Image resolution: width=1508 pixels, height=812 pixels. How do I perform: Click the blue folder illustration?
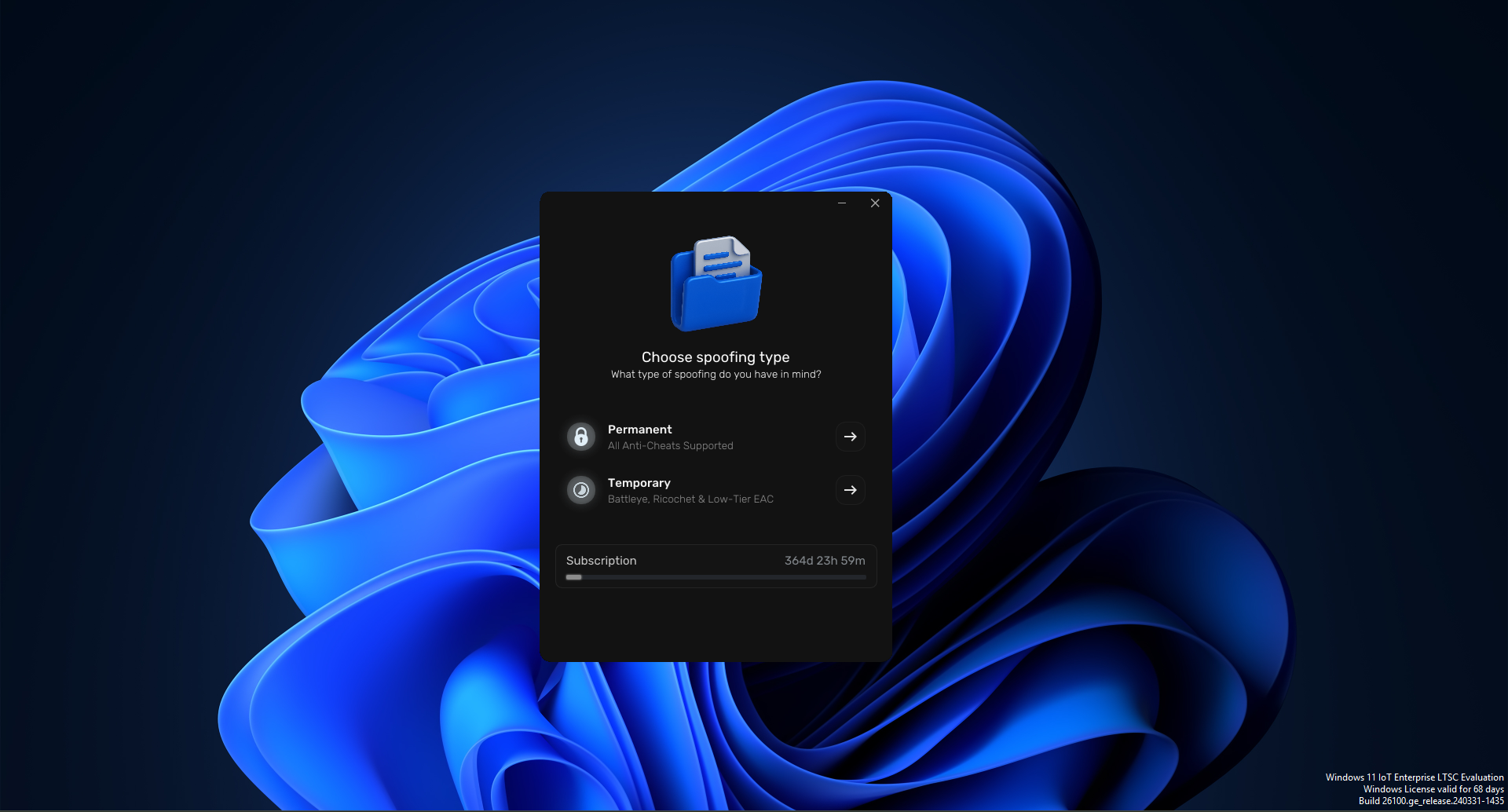tap(716, 283)
